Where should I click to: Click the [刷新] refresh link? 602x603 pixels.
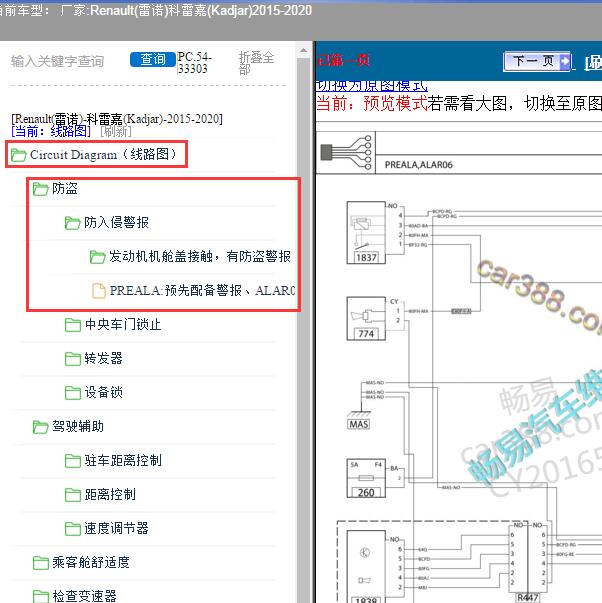(x=116, y=132)
